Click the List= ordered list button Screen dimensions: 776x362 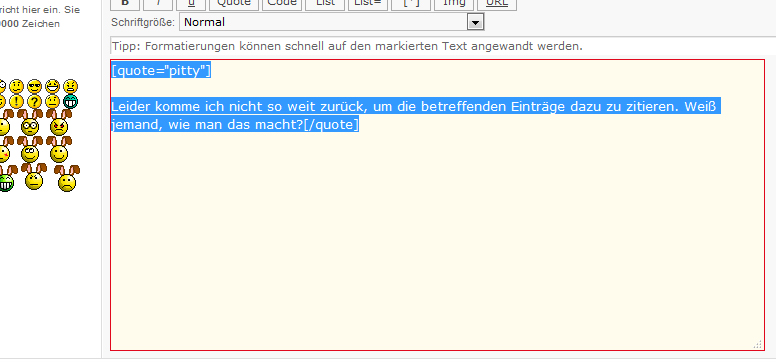[x=368, y=3]
